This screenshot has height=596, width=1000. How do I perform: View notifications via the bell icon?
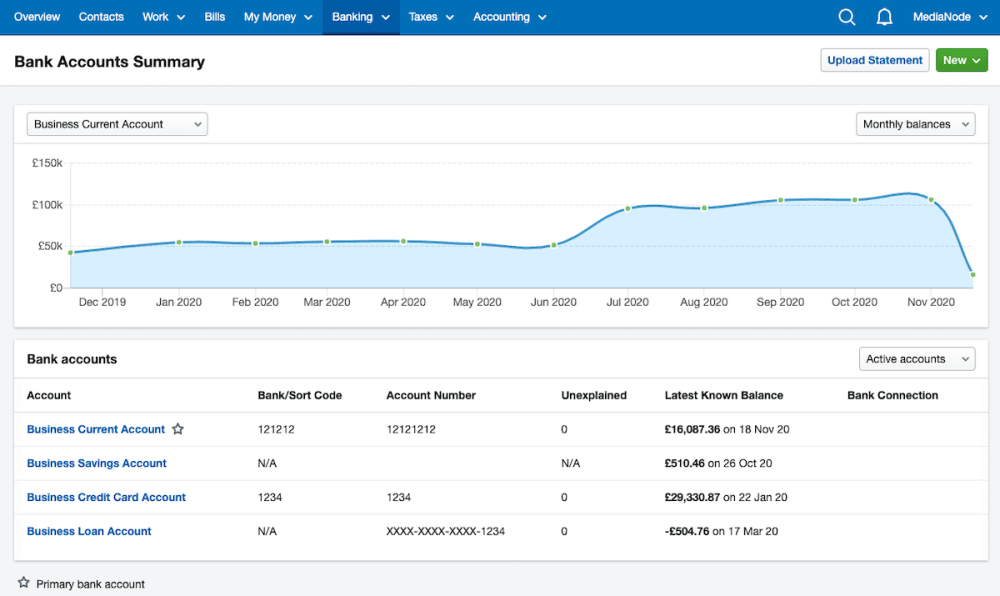click(884, 17)
